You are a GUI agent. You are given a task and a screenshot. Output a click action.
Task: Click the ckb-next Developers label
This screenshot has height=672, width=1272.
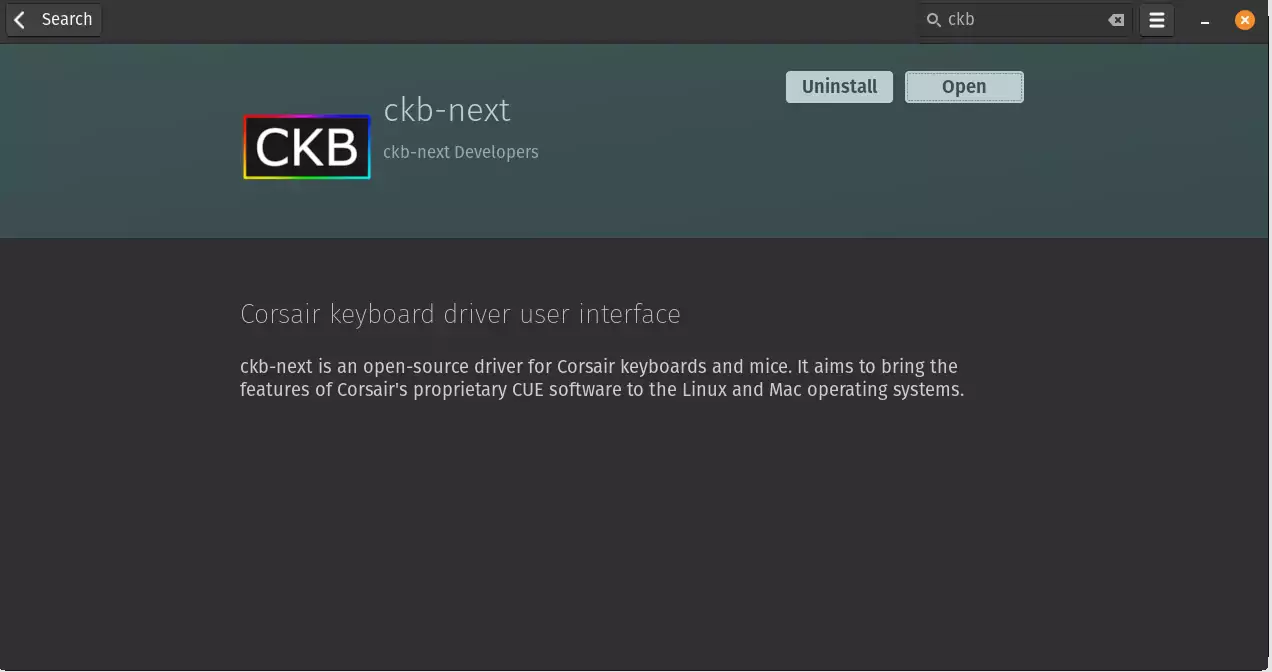(x=461, y=152)
